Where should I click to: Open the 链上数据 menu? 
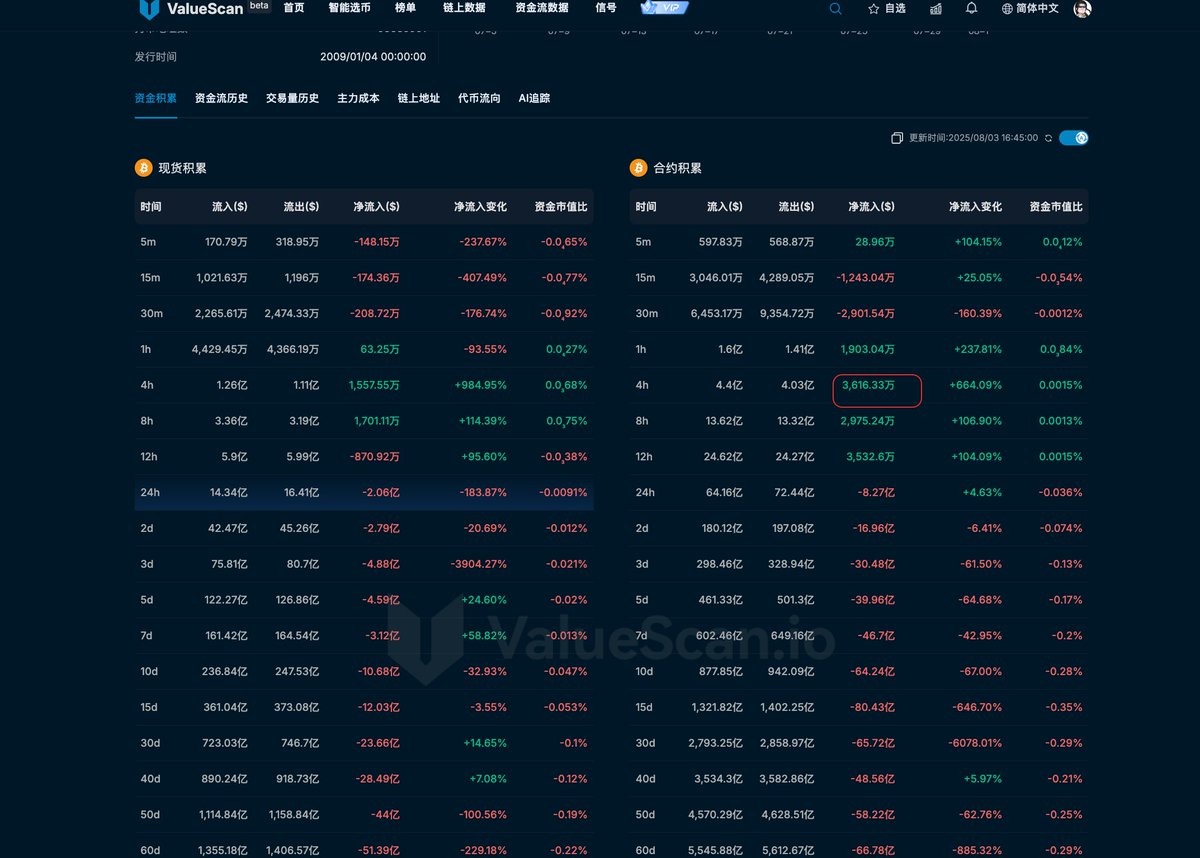click(465, 8)
